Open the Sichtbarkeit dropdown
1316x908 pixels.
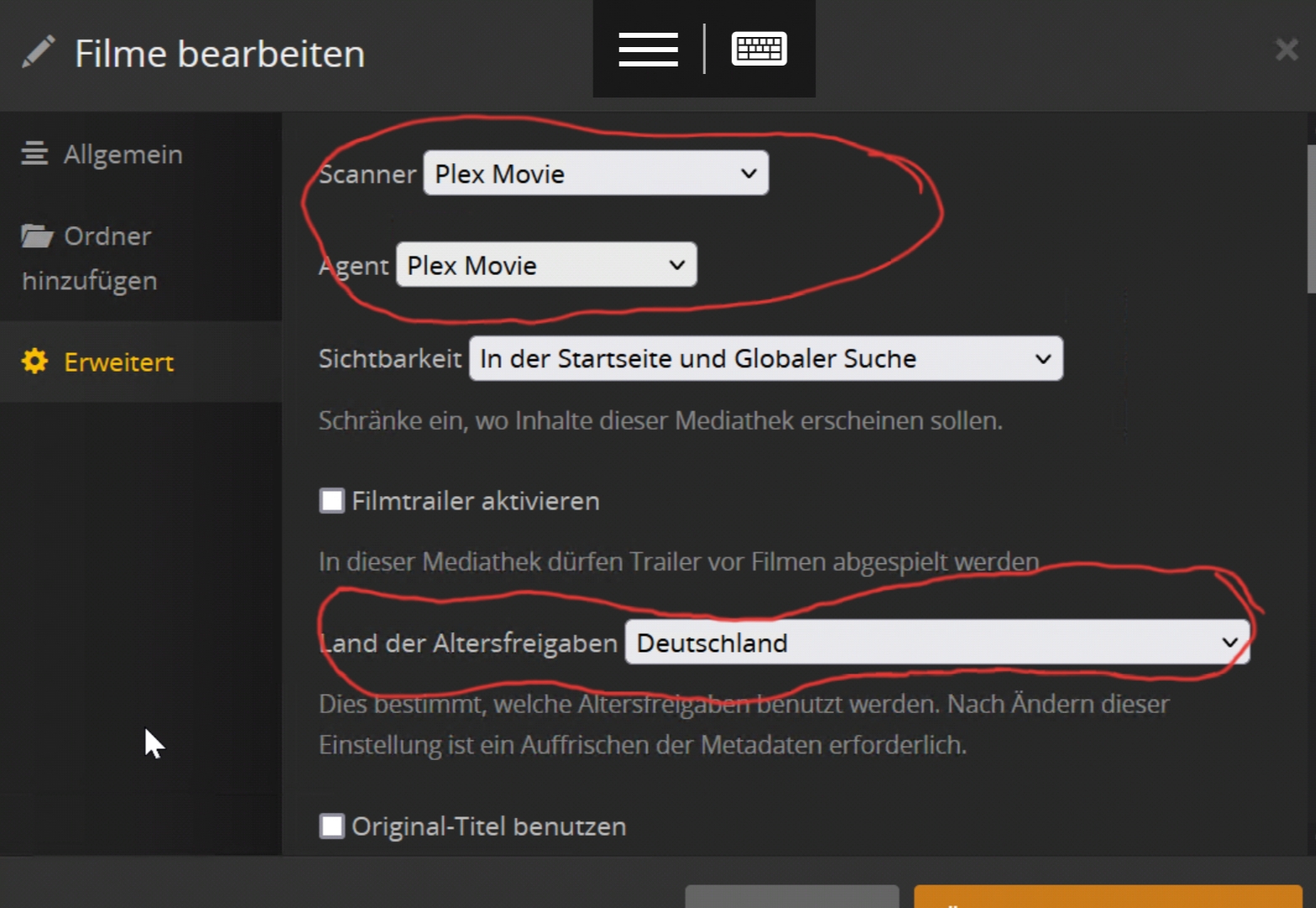[x=766, y=358]
